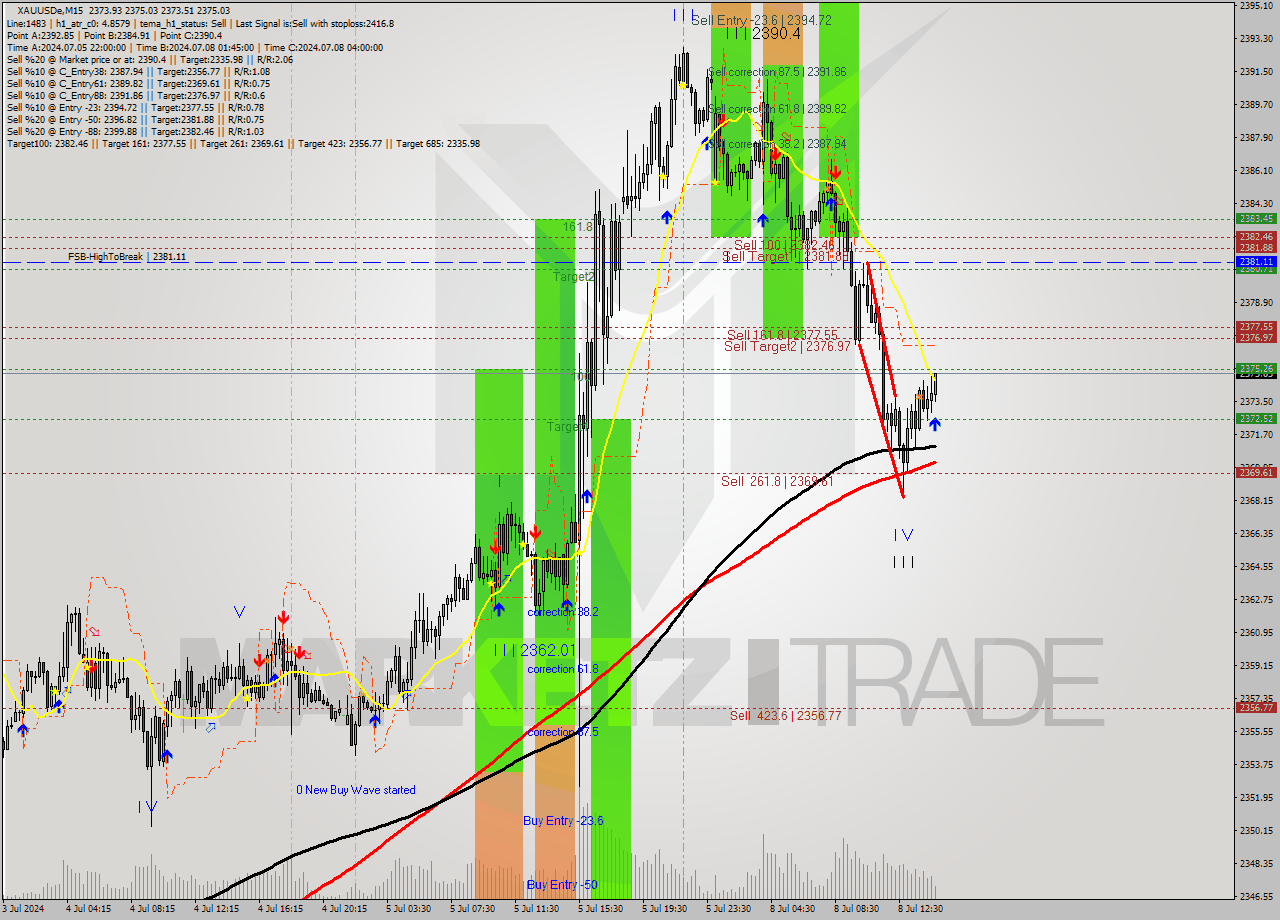Click 'Sell correction 87.5 | 2391.86' label
This screenshot has height=920, width=1280.
(x=777, y=72)
